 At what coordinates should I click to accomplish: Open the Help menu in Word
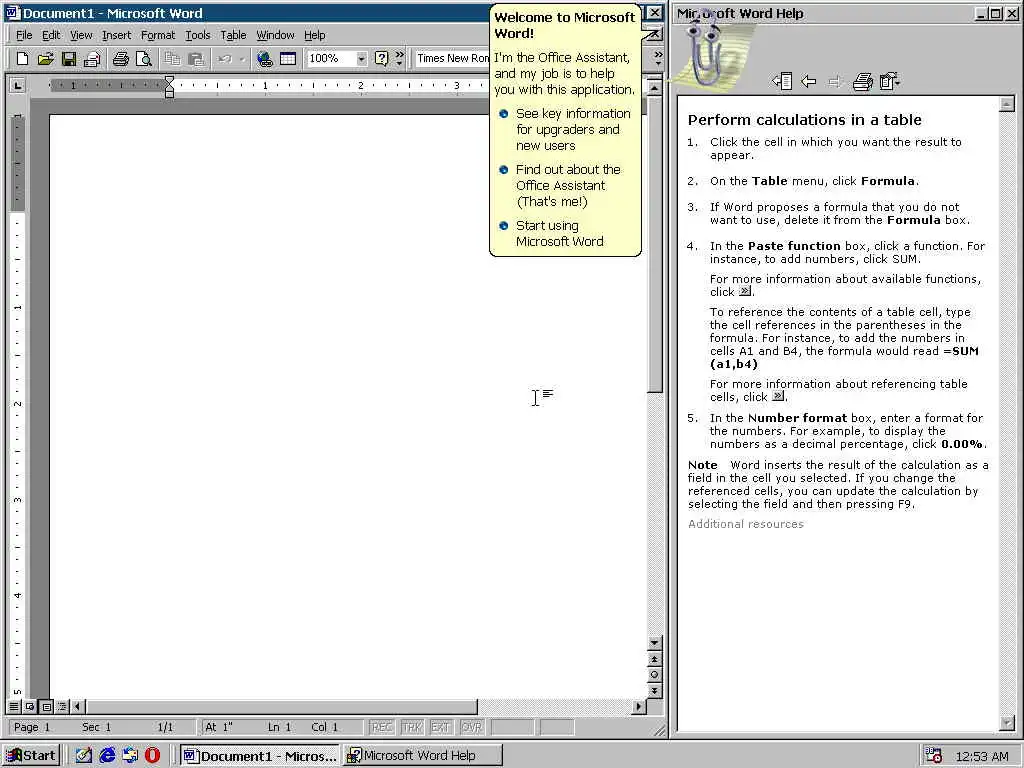pyautogui.click(x=314, y=35)
